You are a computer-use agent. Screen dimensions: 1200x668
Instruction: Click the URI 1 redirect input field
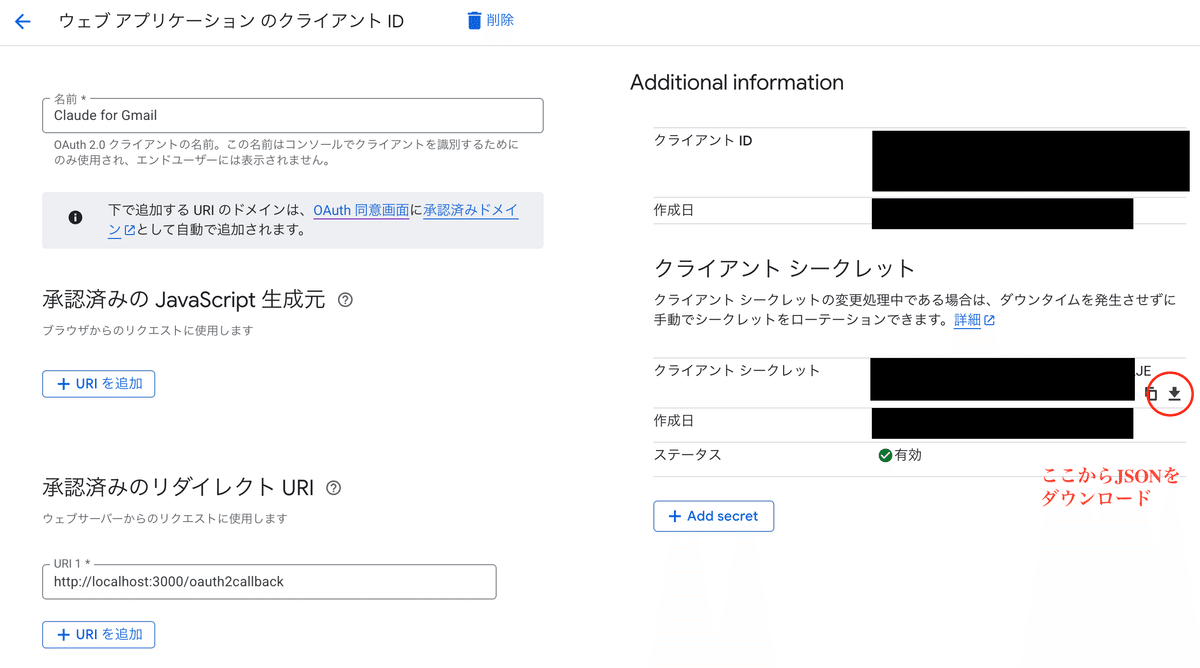269,582
